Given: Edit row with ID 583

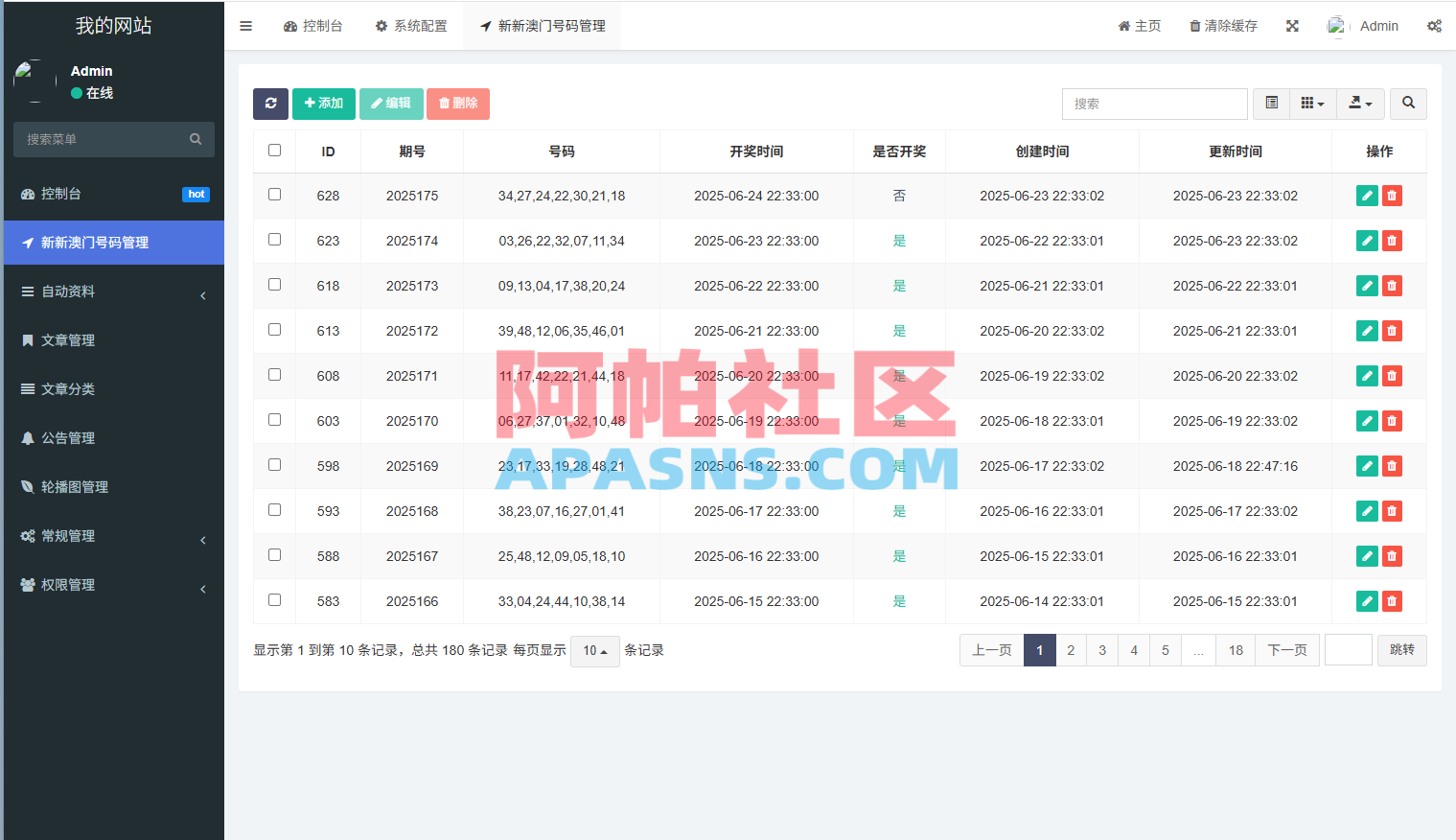Looking at the screenshot, I should [1367, 601].
